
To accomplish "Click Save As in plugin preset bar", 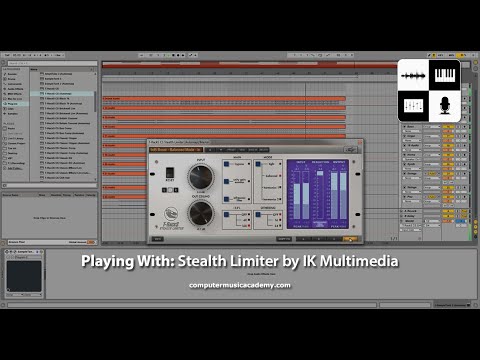I will click(253, 150).
